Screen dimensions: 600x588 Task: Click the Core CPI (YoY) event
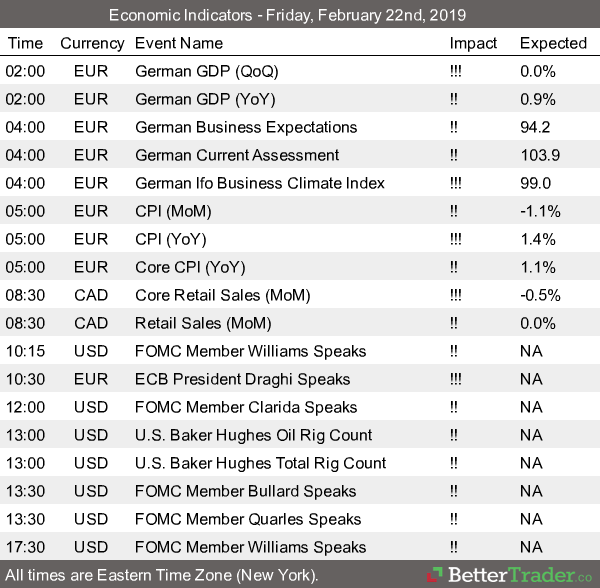click(190, 267)
